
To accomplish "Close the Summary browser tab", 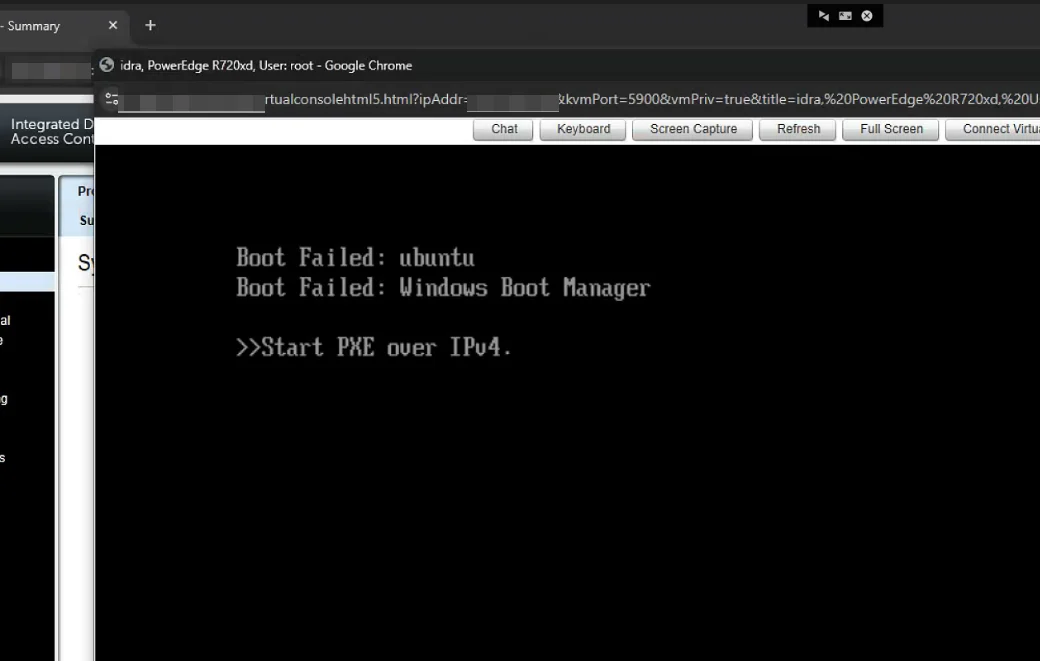I will coord(113,25).
